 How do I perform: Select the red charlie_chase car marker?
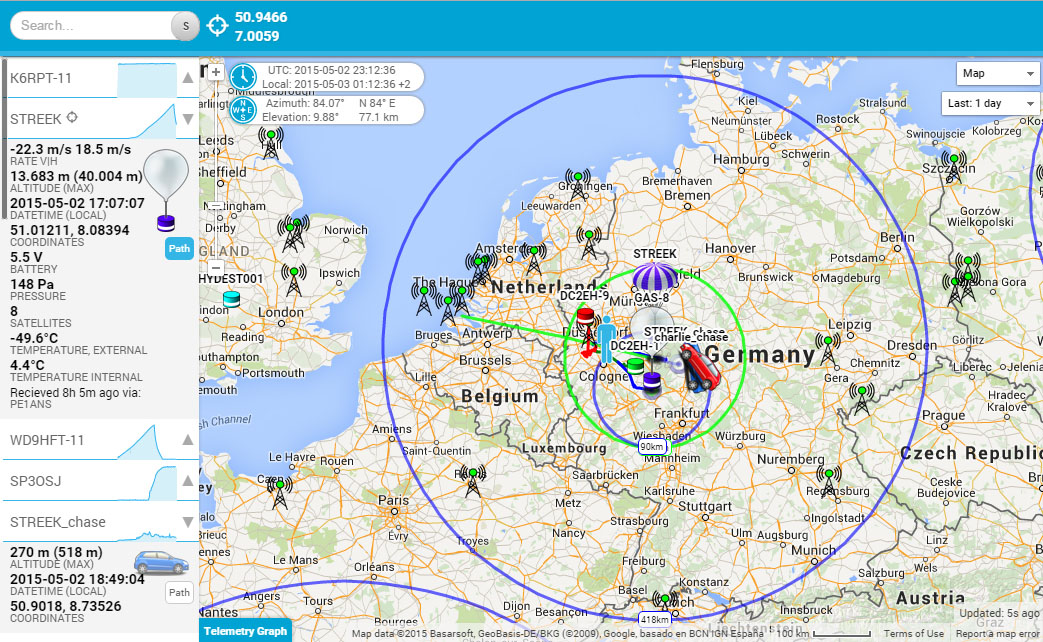pos(703,368)
